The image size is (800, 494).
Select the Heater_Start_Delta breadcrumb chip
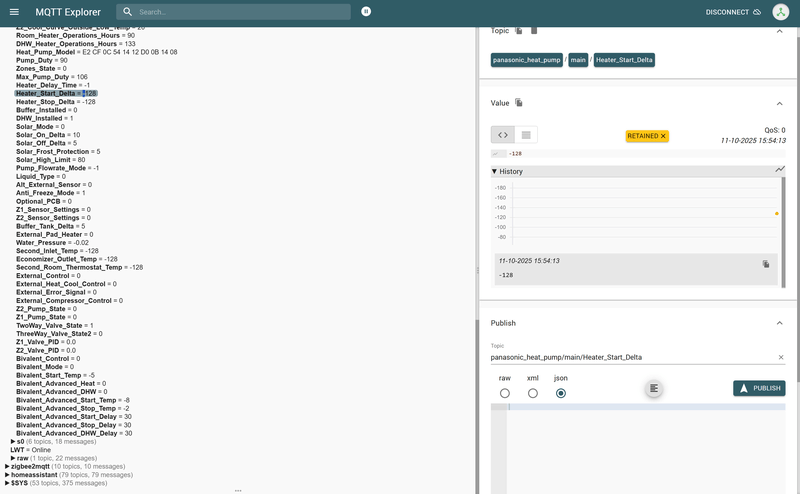tap(624, 60)
